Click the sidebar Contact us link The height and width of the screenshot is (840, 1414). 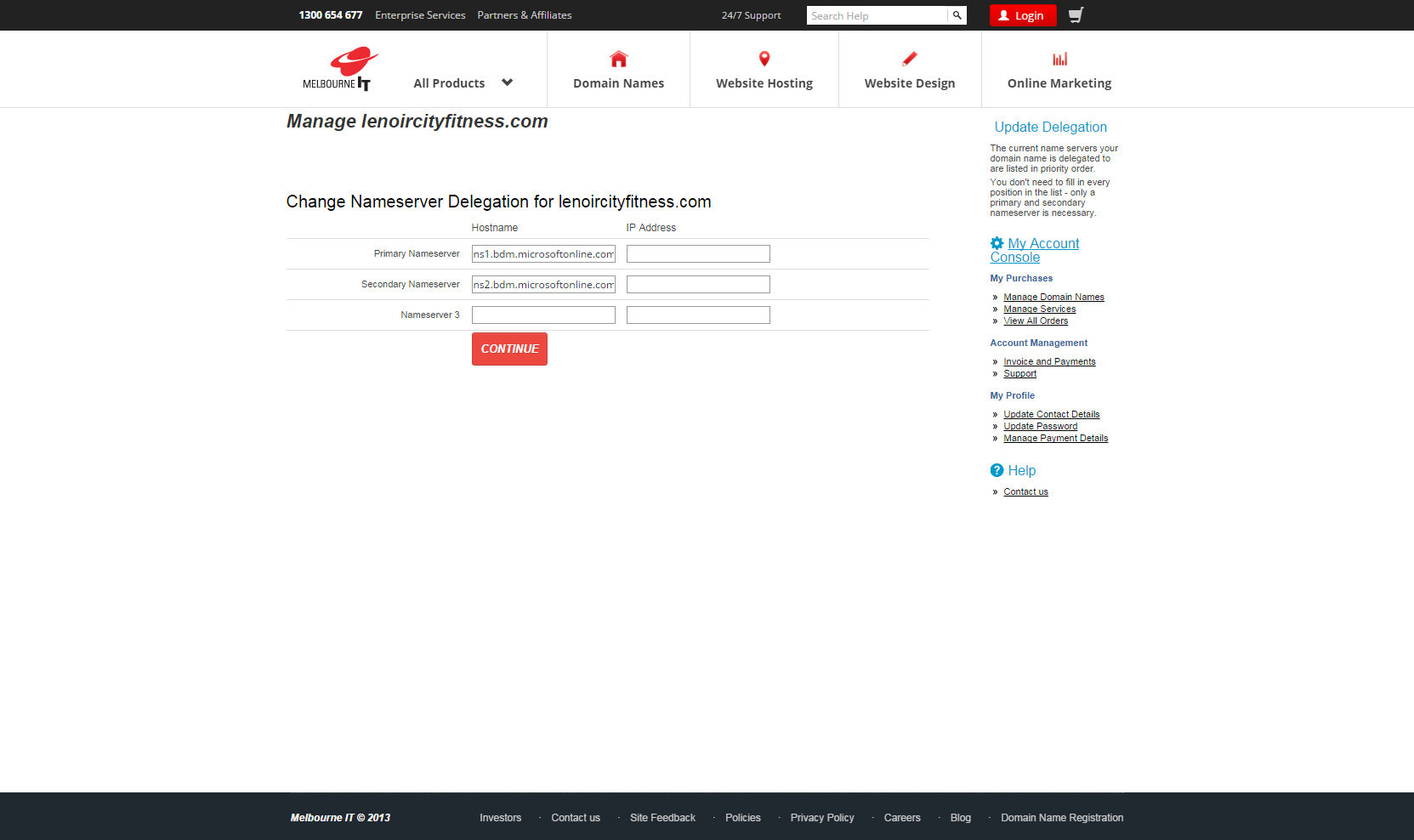(1025, 491)
